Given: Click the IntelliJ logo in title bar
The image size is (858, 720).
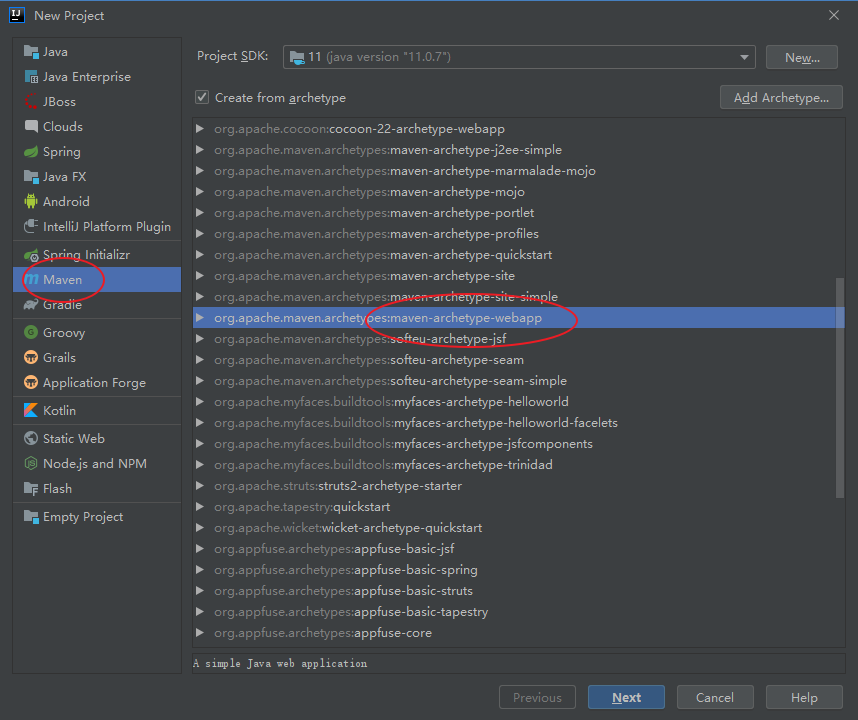Looking at the screenshot, I should [x=17, y=15].
